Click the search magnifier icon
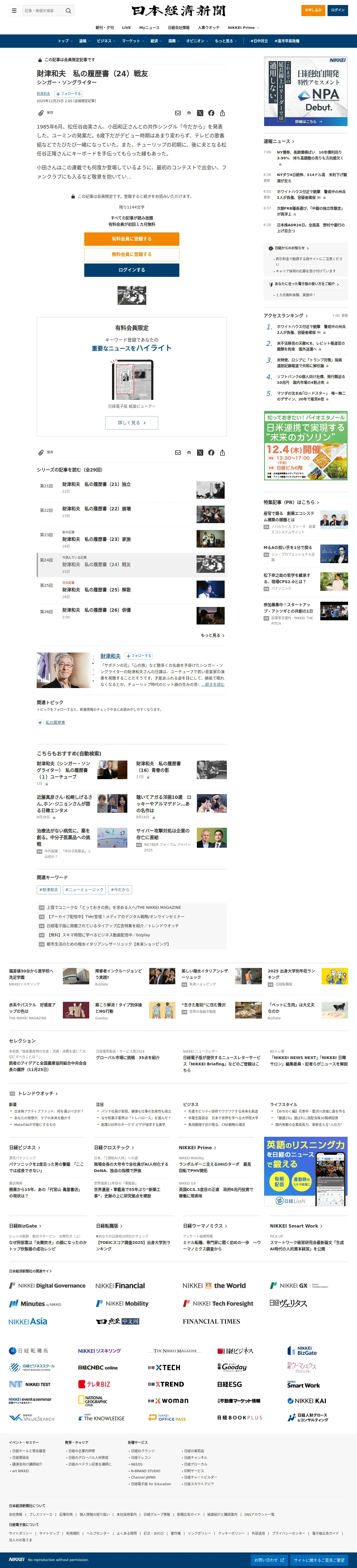This screenshot has width=357, height=1568. coord(68,10)
